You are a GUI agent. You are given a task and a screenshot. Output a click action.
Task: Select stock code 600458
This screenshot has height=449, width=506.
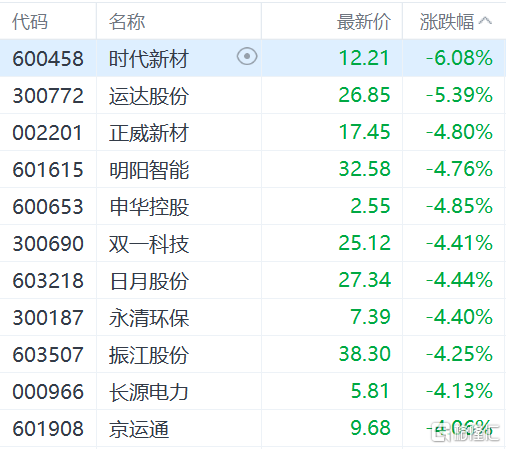48,59
